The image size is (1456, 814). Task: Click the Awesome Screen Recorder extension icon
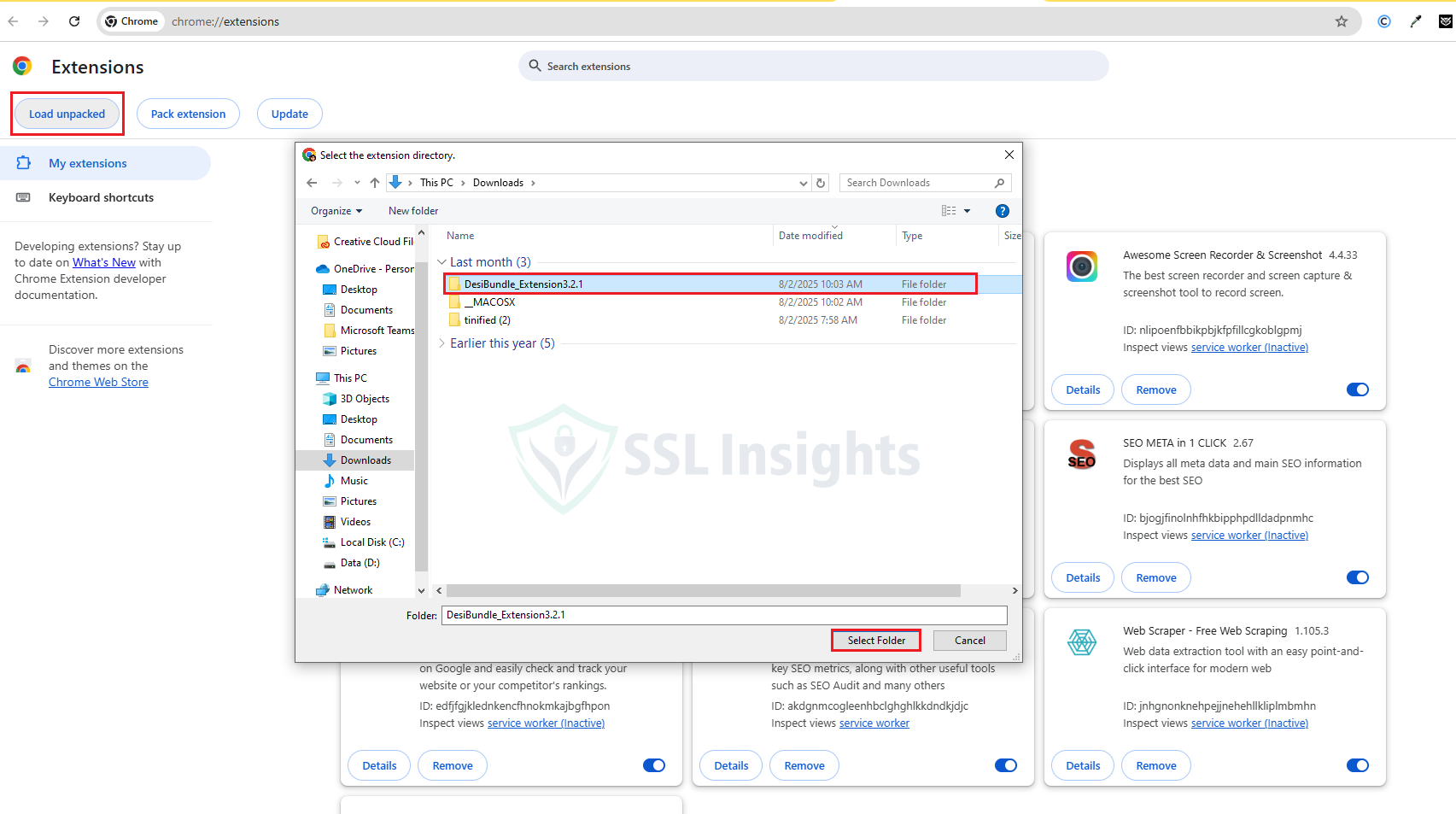(1082, 266)
